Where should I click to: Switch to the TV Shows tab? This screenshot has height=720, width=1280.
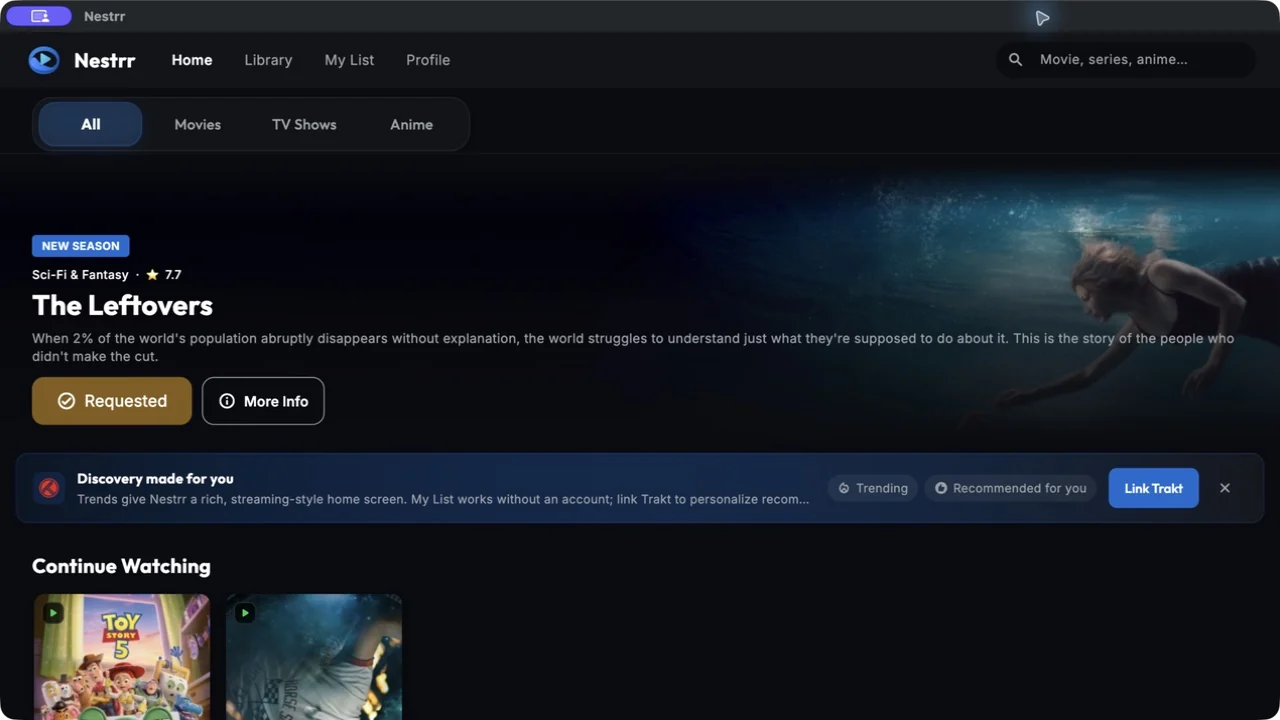304,125
